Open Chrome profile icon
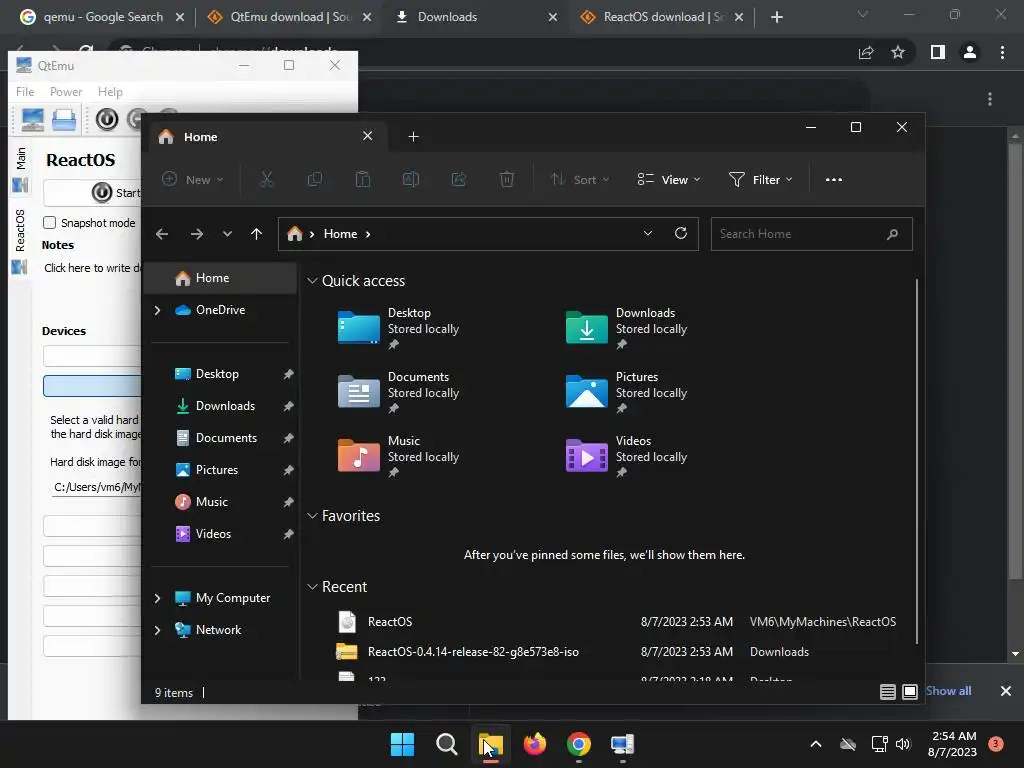This screenshot has width=1024, height=768. 970,52
